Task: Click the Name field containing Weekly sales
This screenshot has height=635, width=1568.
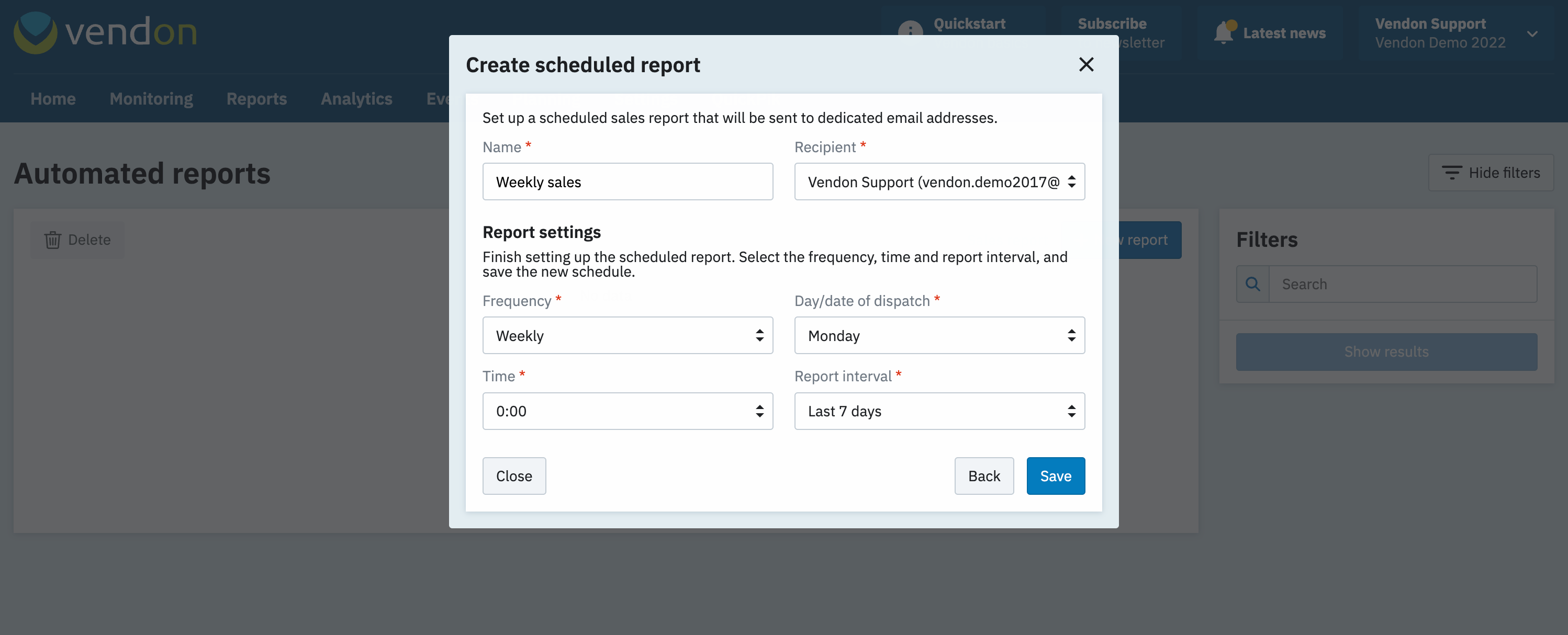Action: [x=627, y=182]
